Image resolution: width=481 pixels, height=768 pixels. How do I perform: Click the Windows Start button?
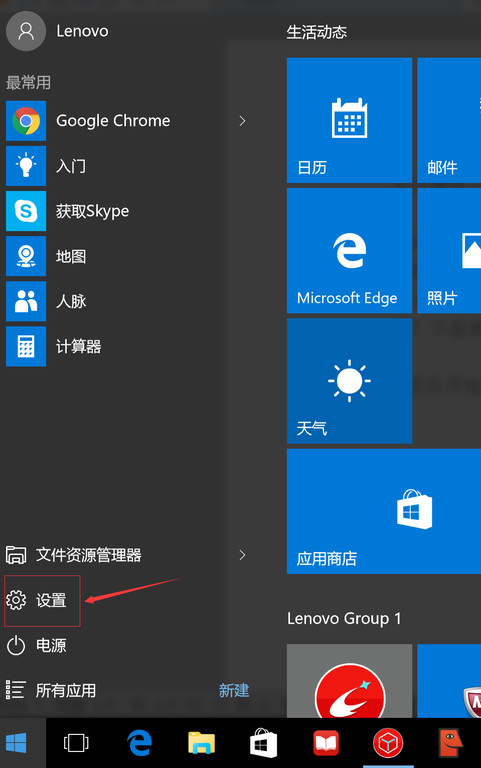click(17, 743)
